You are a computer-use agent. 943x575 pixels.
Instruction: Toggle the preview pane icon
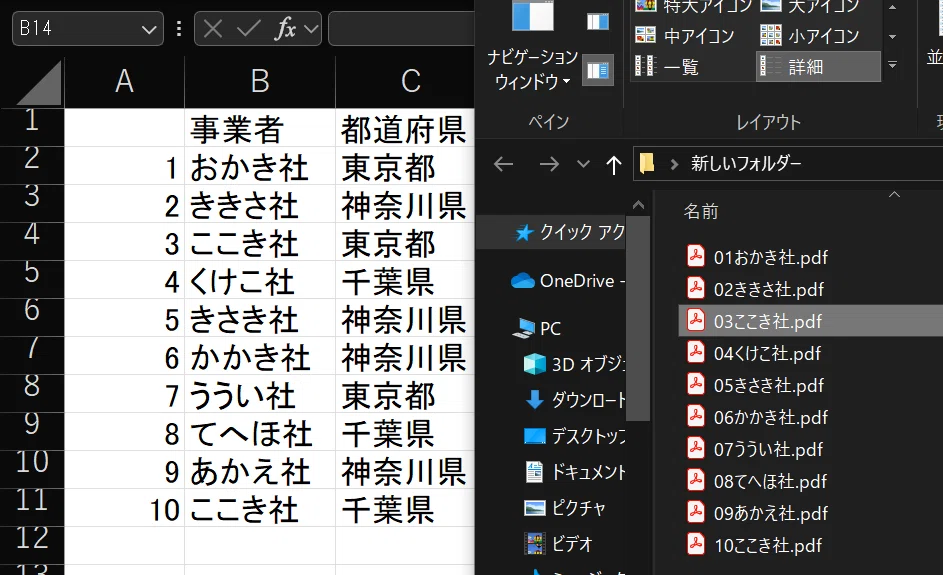point(597,22)
